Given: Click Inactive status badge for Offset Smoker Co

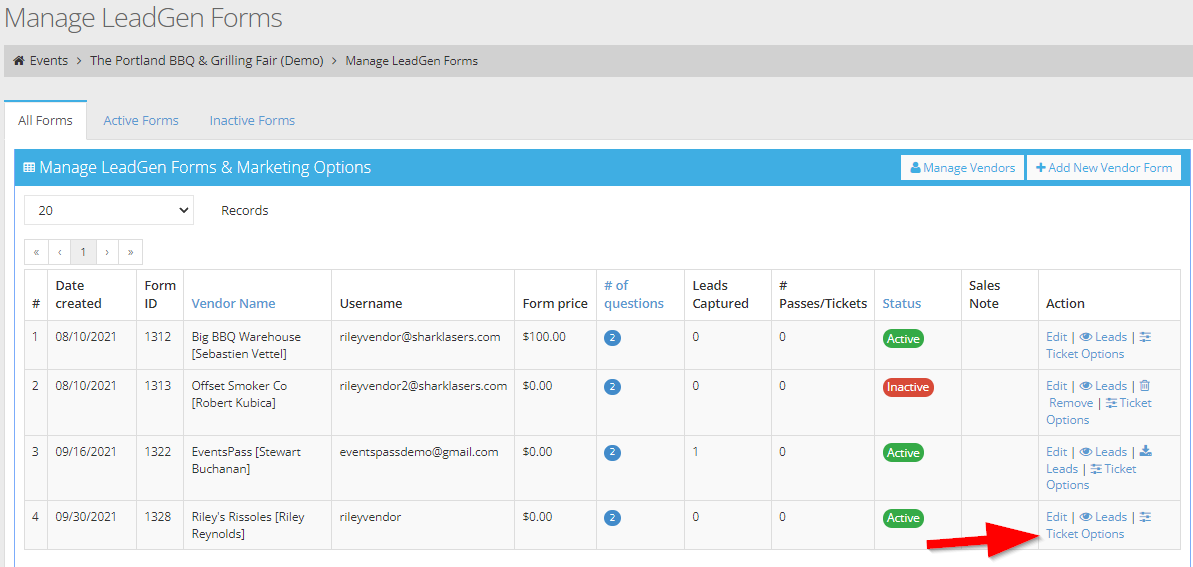Looking at the screenshot, I should [908, 387].
